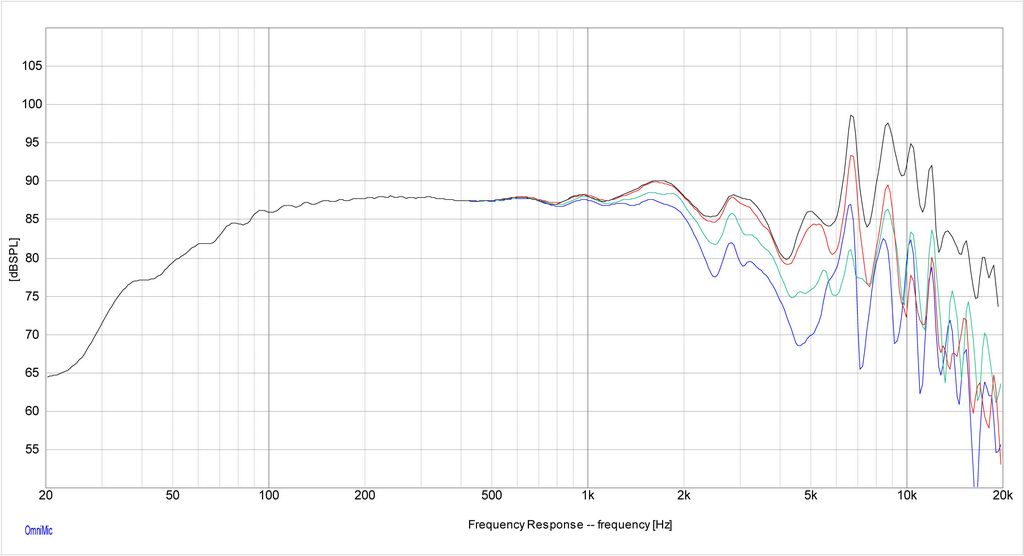Click the 500 Hz frequency label
The height and width of the screenshot is (556, 1024).
click(x=491, y=495)
